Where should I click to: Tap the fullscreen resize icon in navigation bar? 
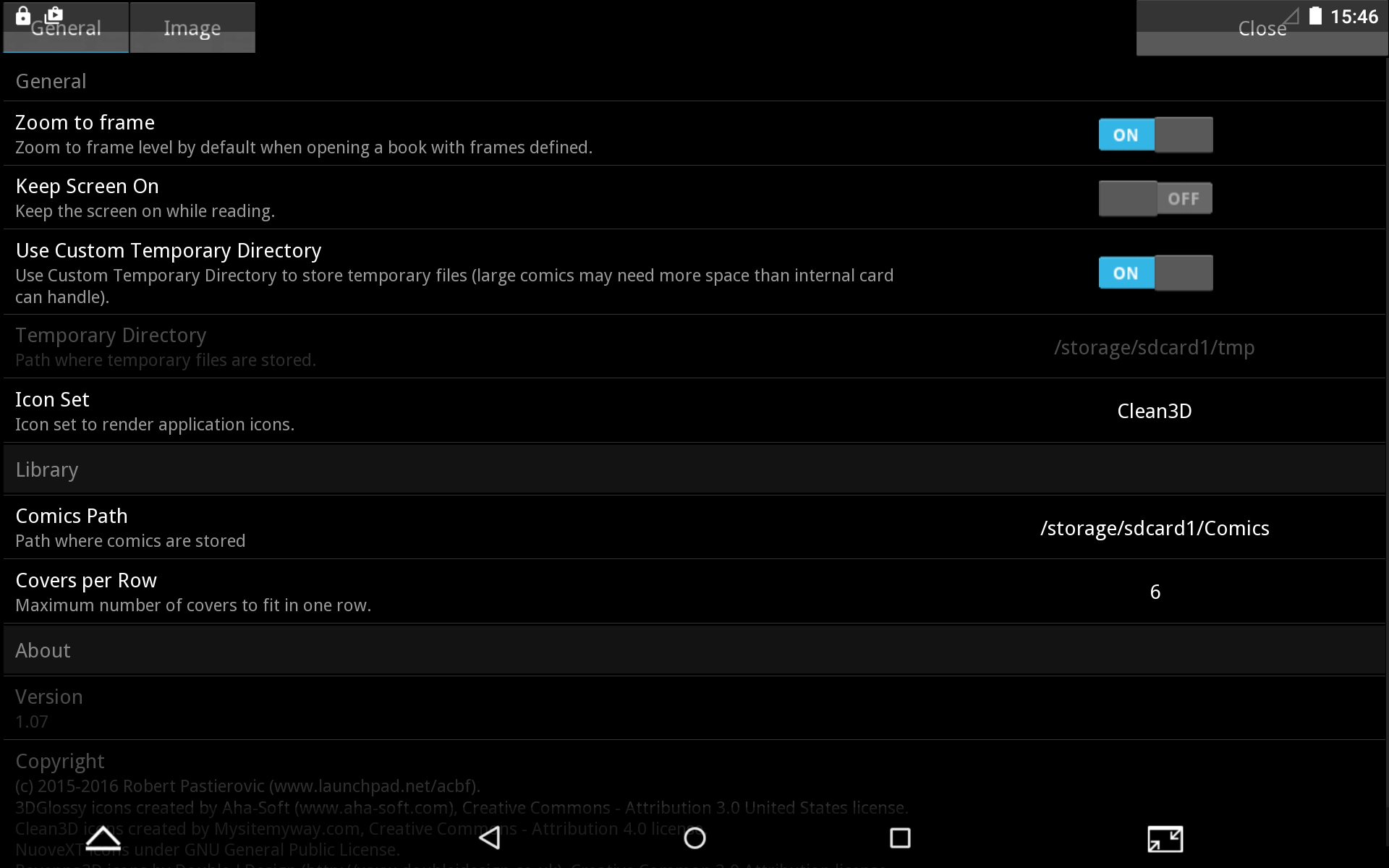(1165, 838)
